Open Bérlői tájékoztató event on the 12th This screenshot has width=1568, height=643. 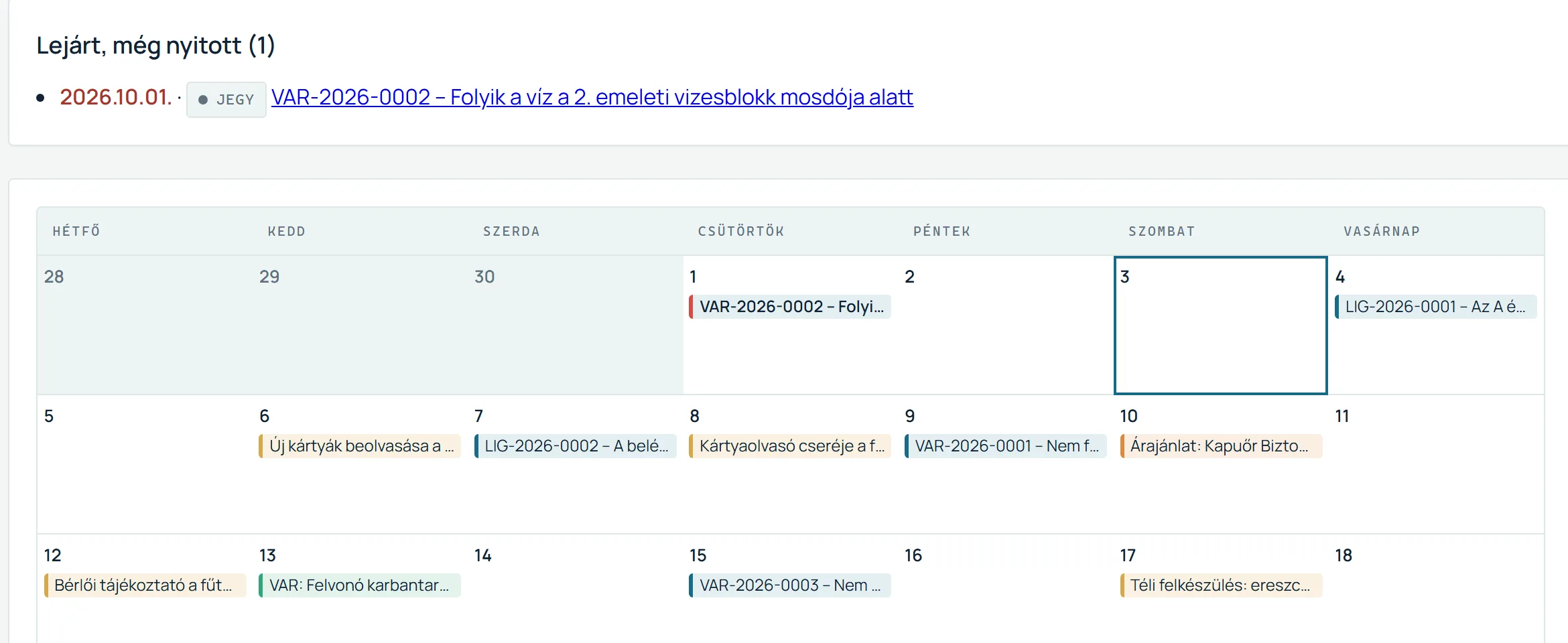pyautogui.click(x=145, y=585)
